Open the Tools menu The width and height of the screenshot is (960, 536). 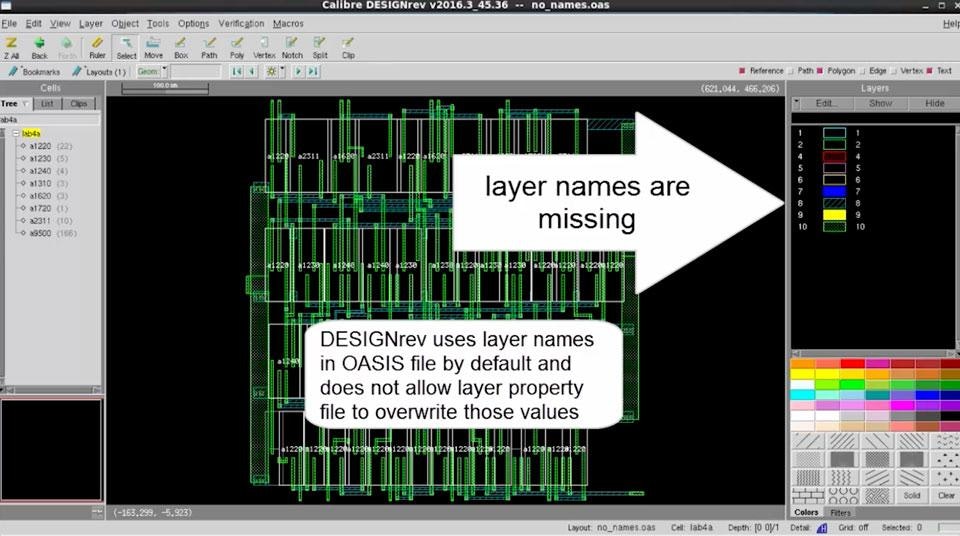(x=157, y=23)
